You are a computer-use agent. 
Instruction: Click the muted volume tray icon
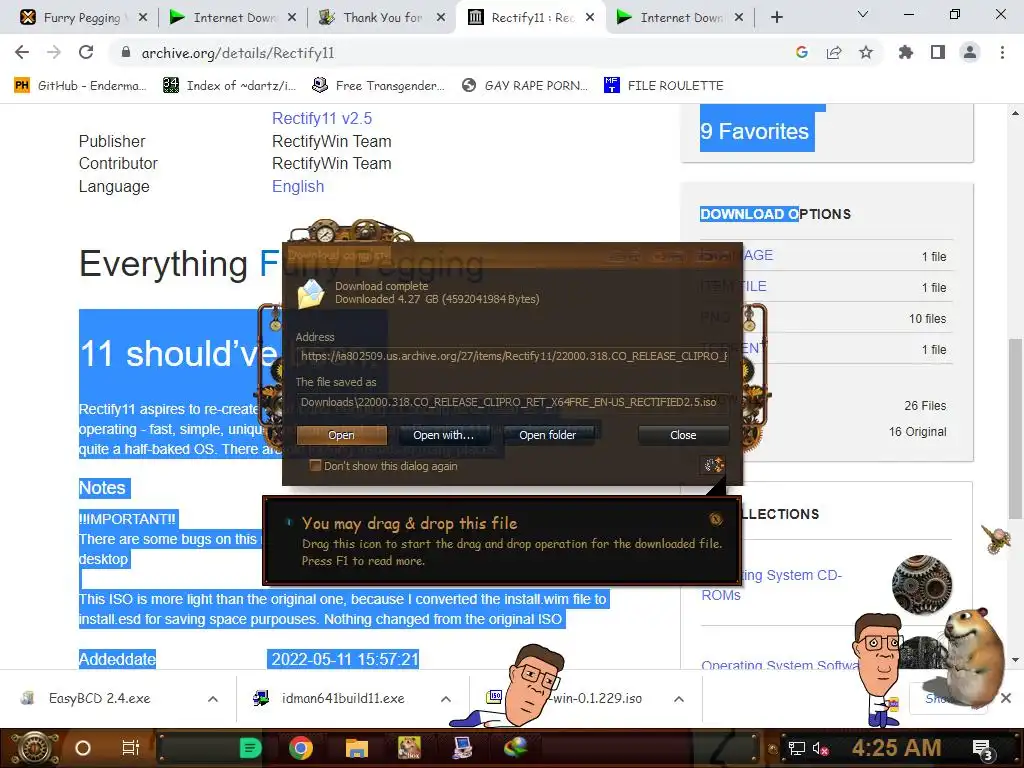(x=820, y=748)
